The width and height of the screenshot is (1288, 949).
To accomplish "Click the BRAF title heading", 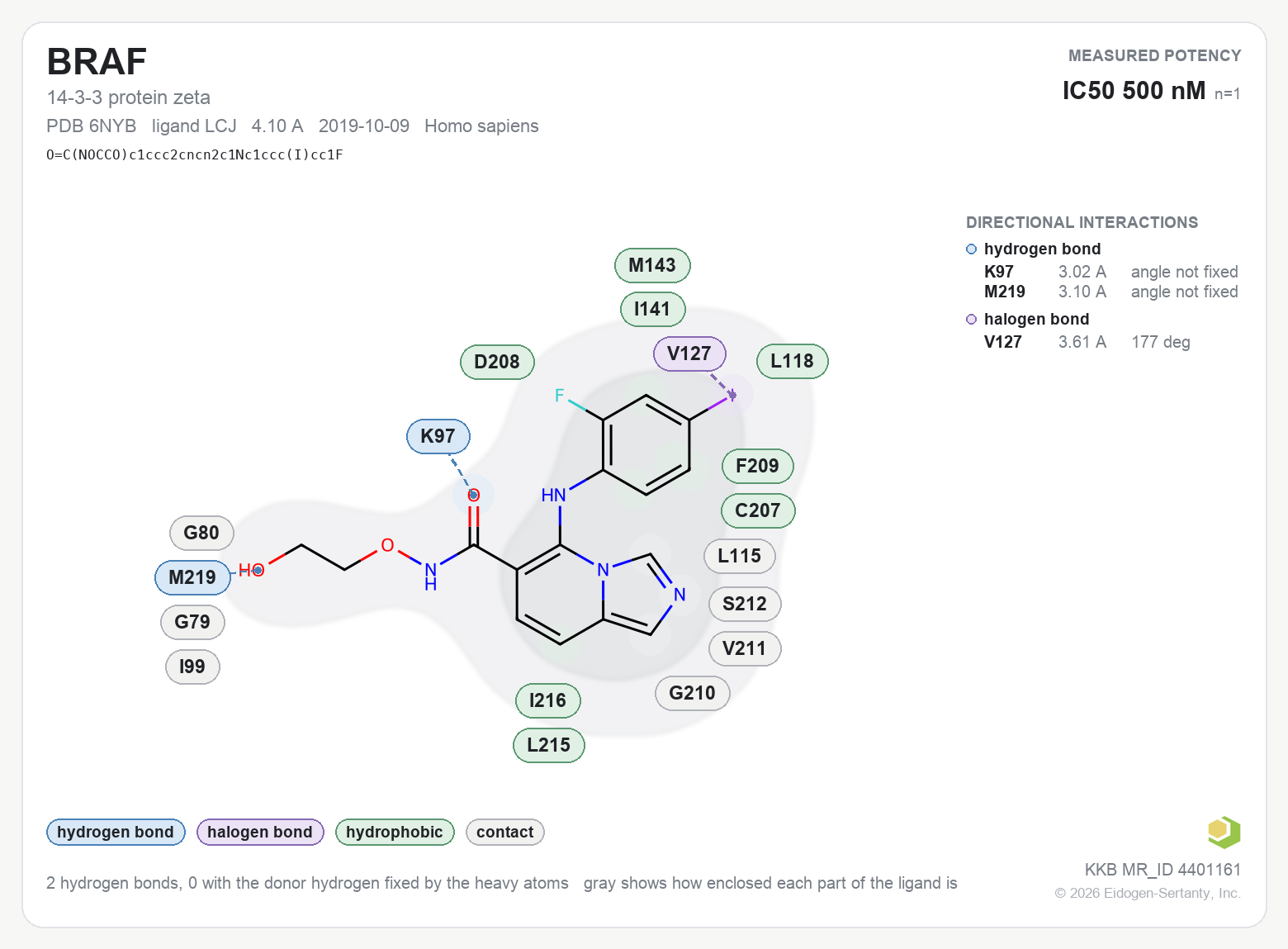I will pyautogui.click(x=97, y=62).
